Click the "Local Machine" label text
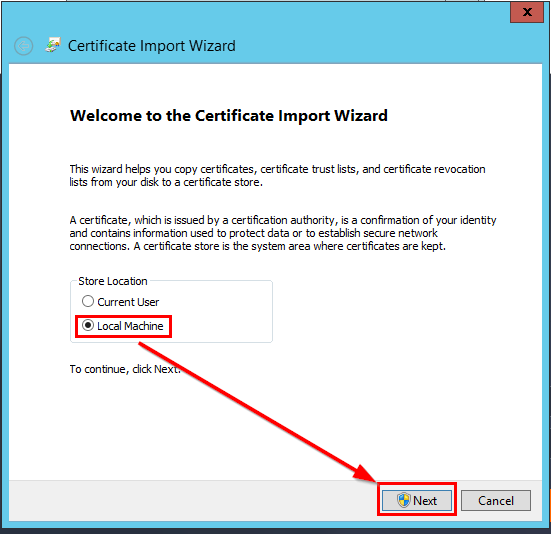 click(x=130, y=326)
